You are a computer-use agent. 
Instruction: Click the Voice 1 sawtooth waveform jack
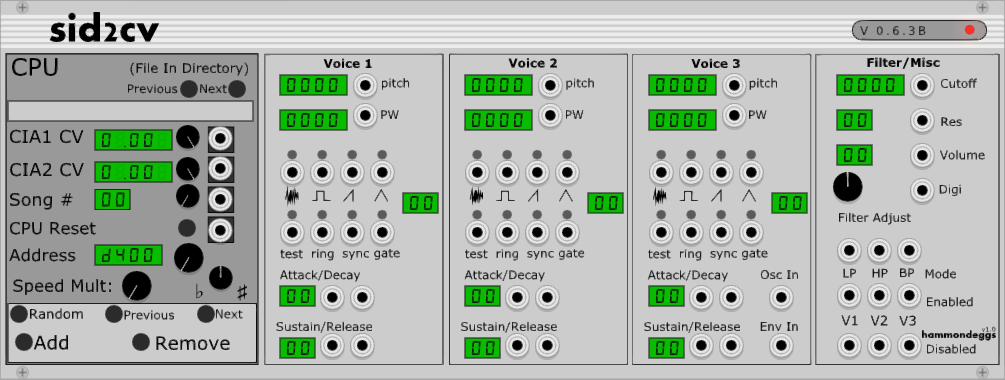(352, 172)
